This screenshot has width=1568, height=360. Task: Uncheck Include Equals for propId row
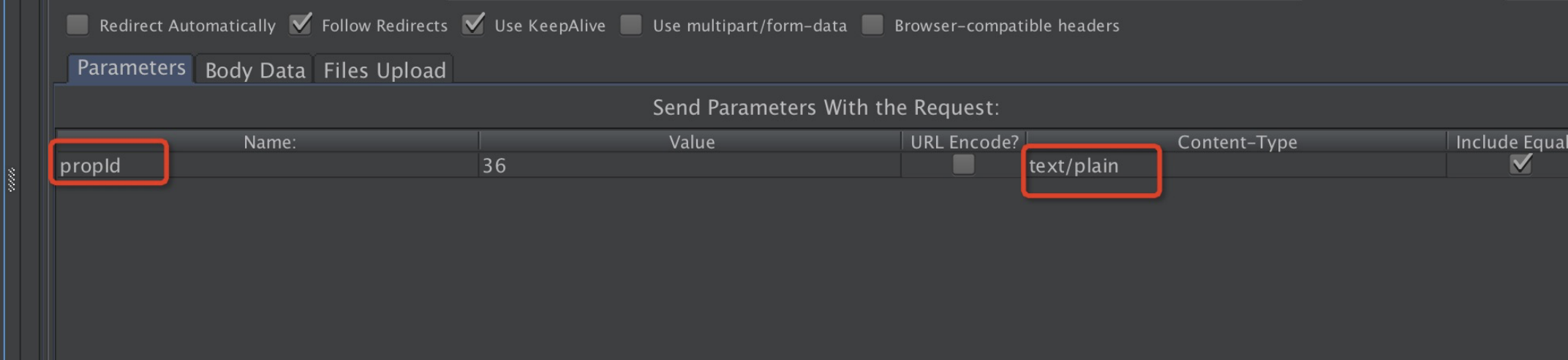click(1520, 165)
